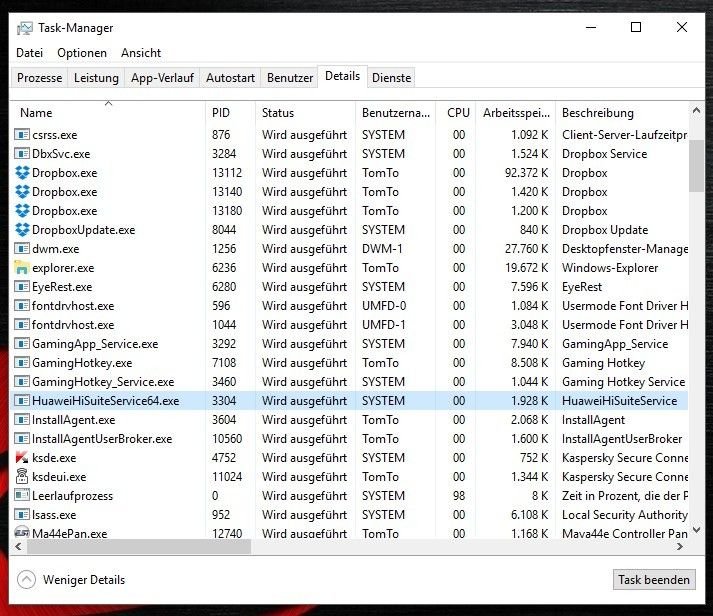
Task: Click the Local Security Authority description
Action: point(625,515)
